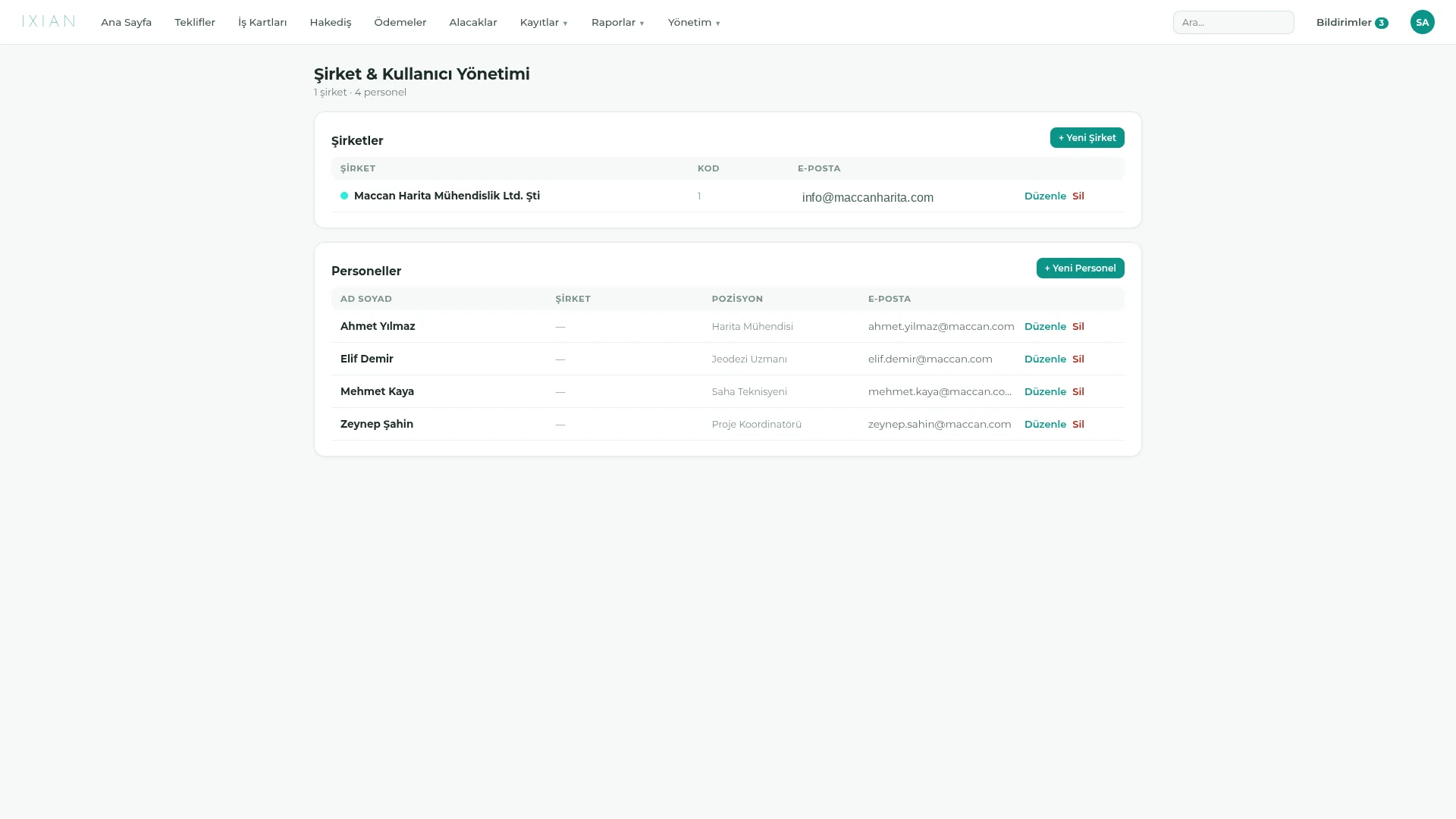
Task: Focus the Ara search field
Action: 1233,22
